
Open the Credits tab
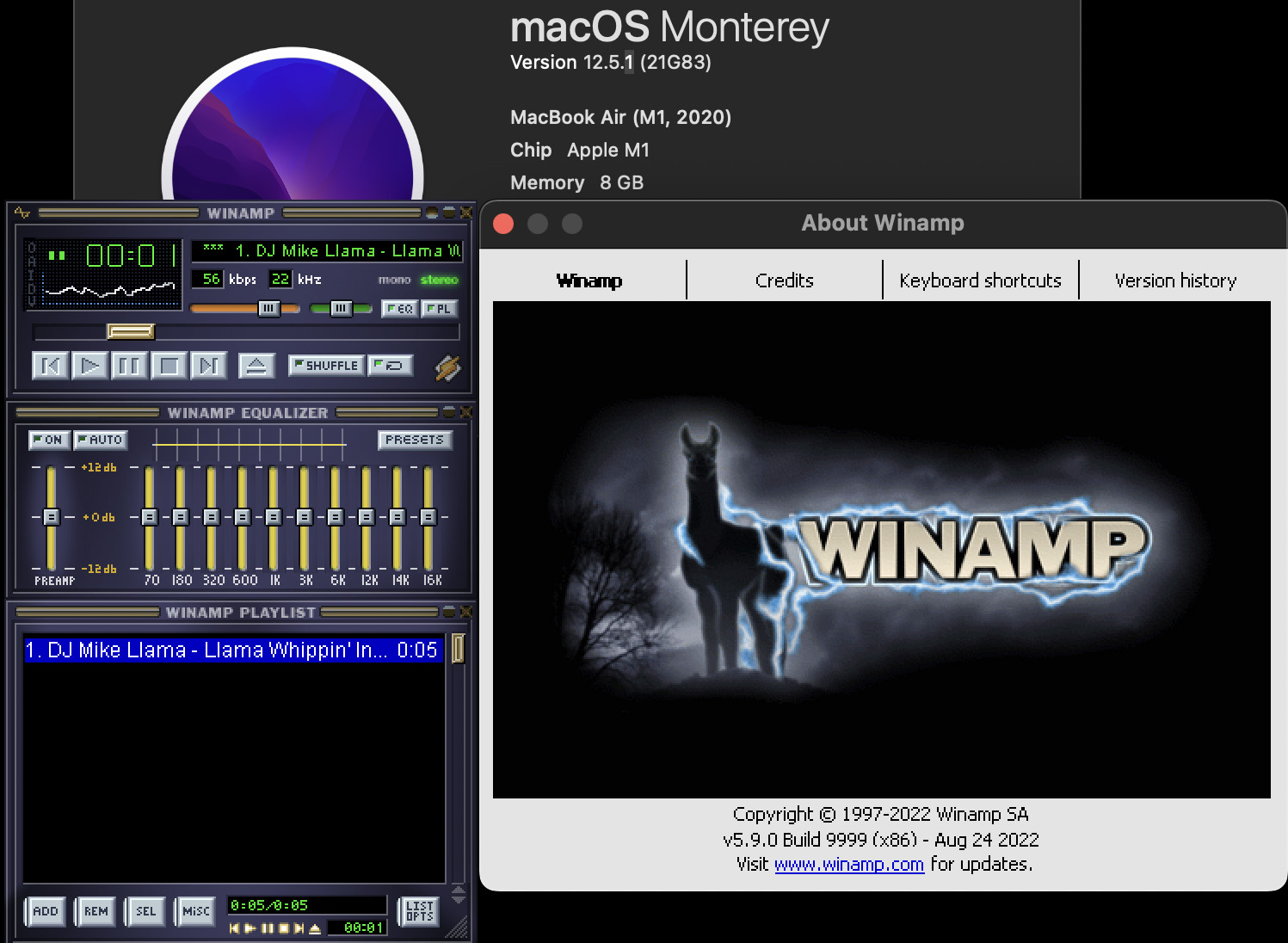(785, 280)
